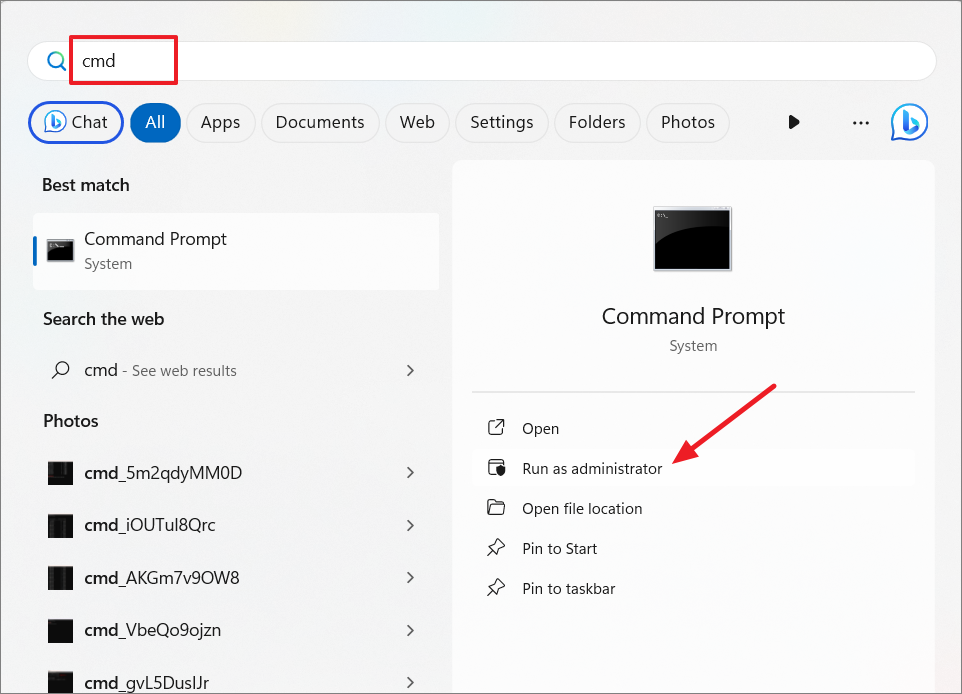Viewport: 962px width, 694px height.
Task: Click the Open file location folder icon
Action: point(496,507)
